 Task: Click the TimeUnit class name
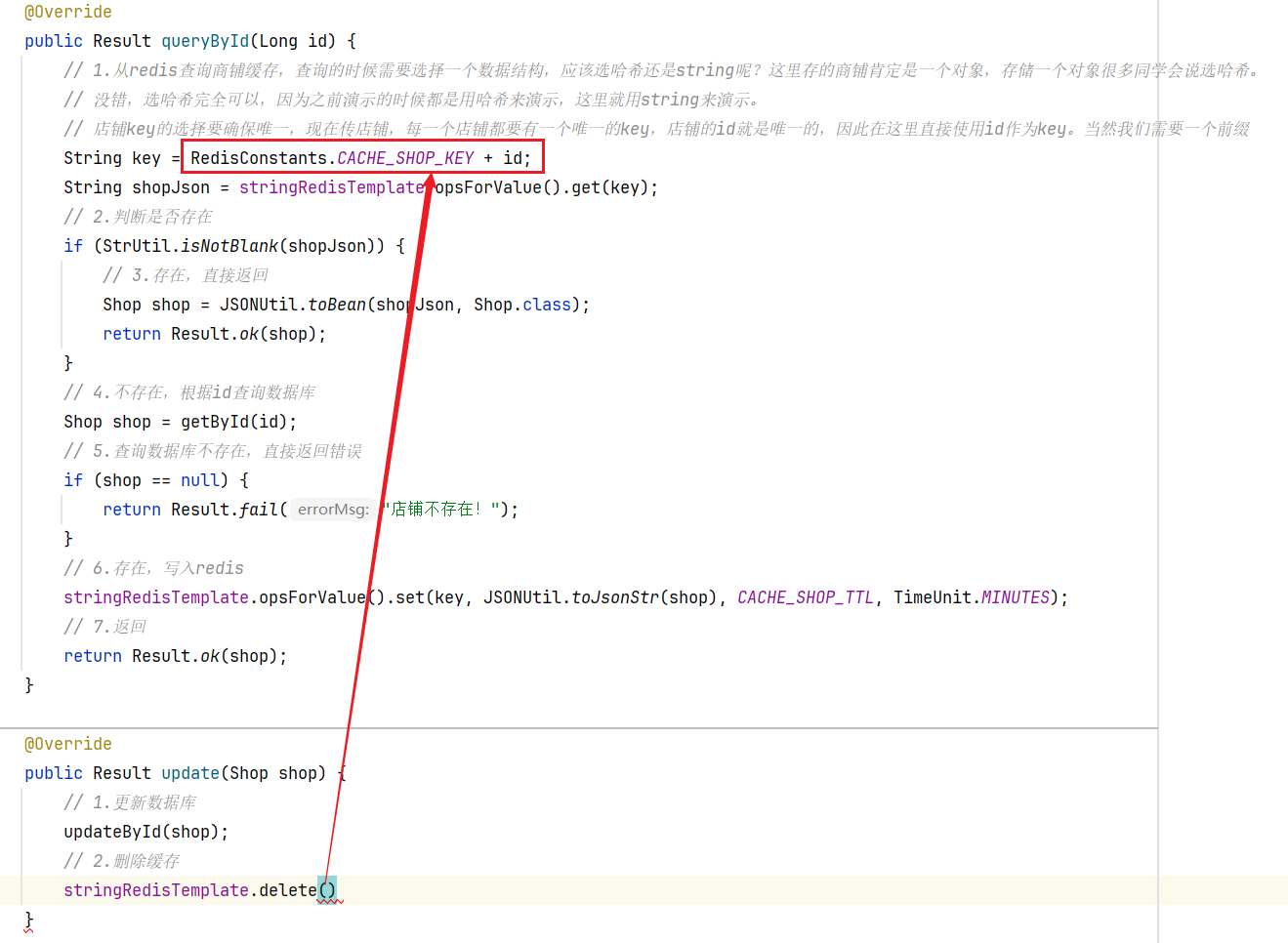(933, 597)
